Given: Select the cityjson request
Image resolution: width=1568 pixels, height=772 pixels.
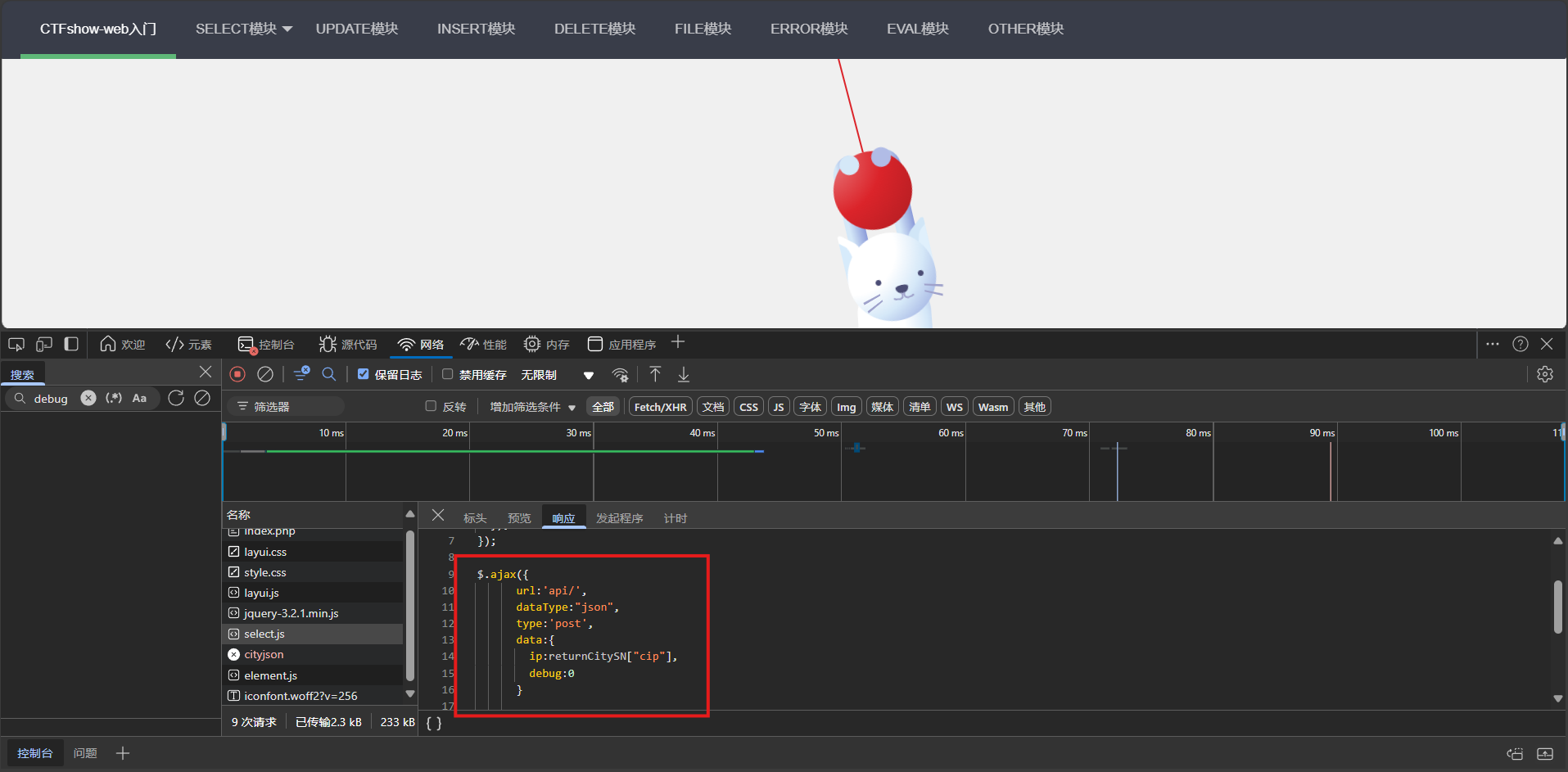Looking at the screenshot, I should (264, 655).
